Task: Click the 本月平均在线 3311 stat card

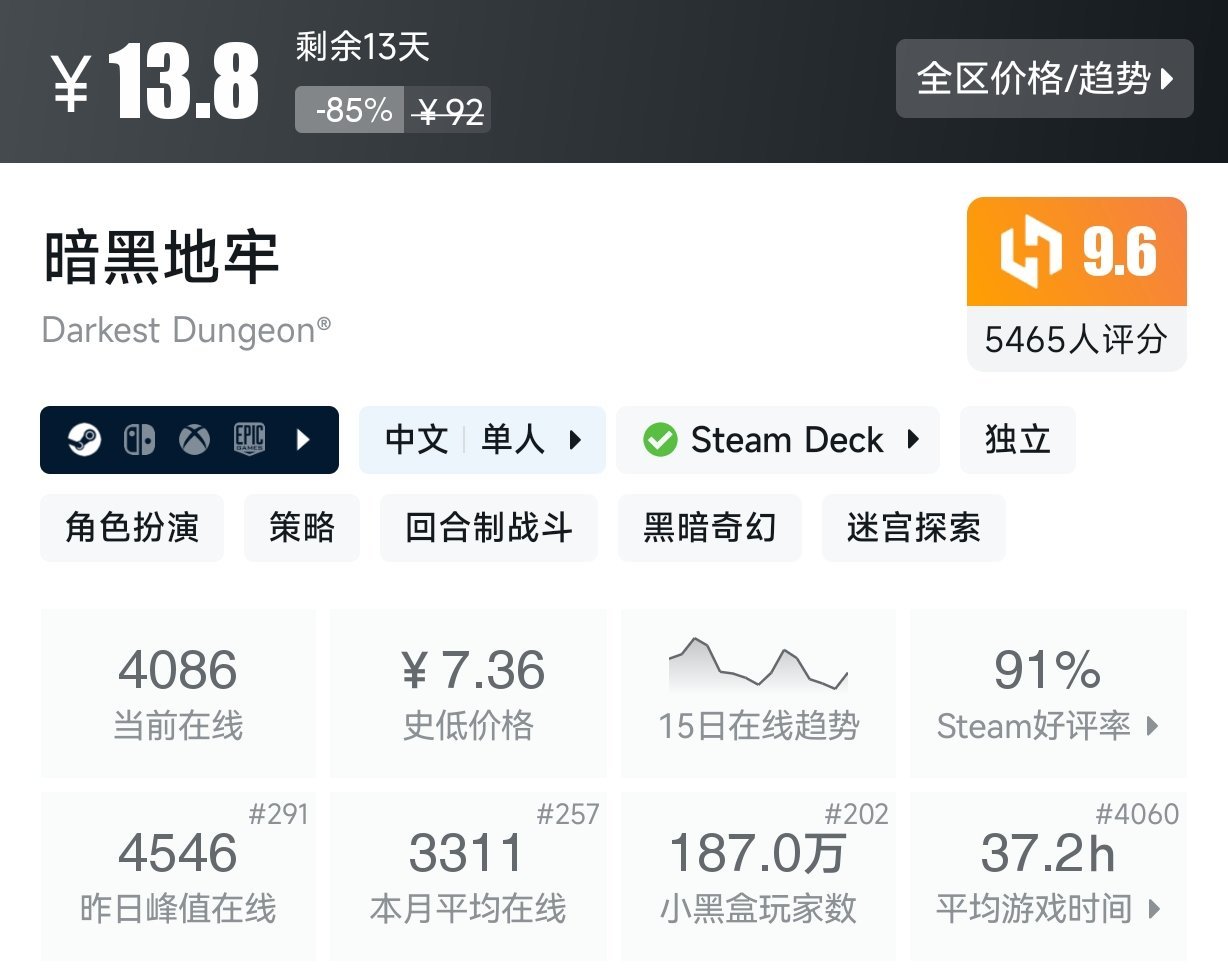Action: 468,877
